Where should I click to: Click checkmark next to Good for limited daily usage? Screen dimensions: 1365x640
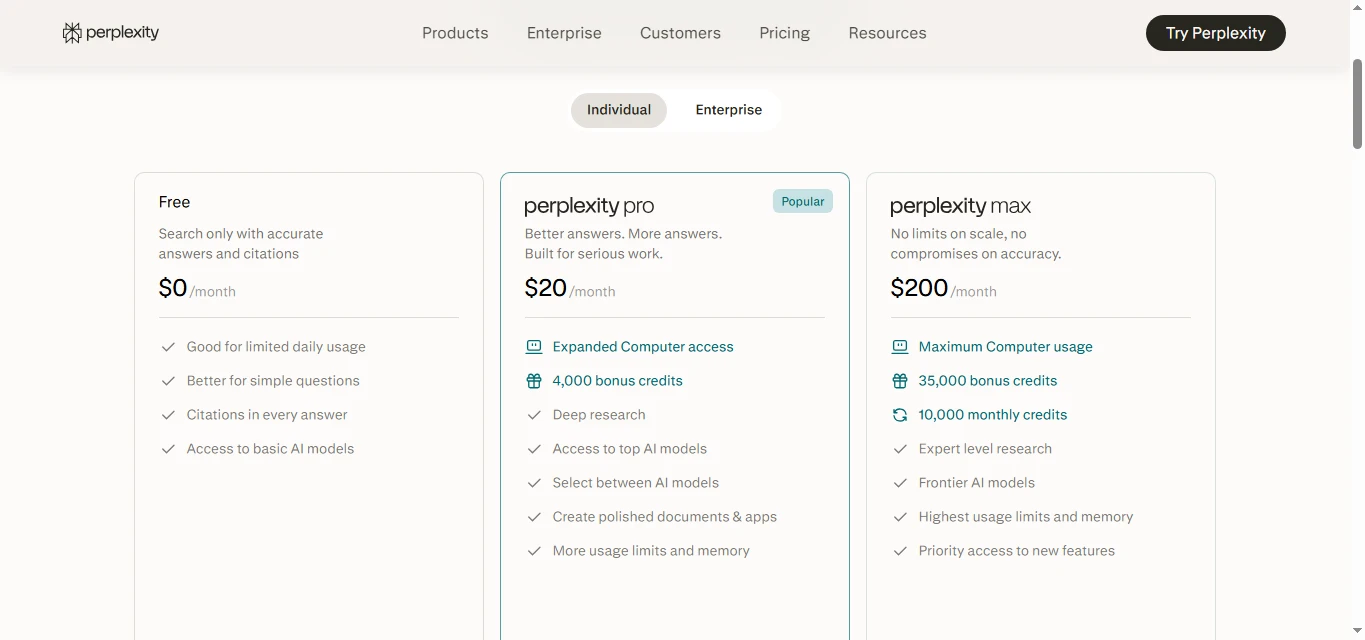coord(168,347)
